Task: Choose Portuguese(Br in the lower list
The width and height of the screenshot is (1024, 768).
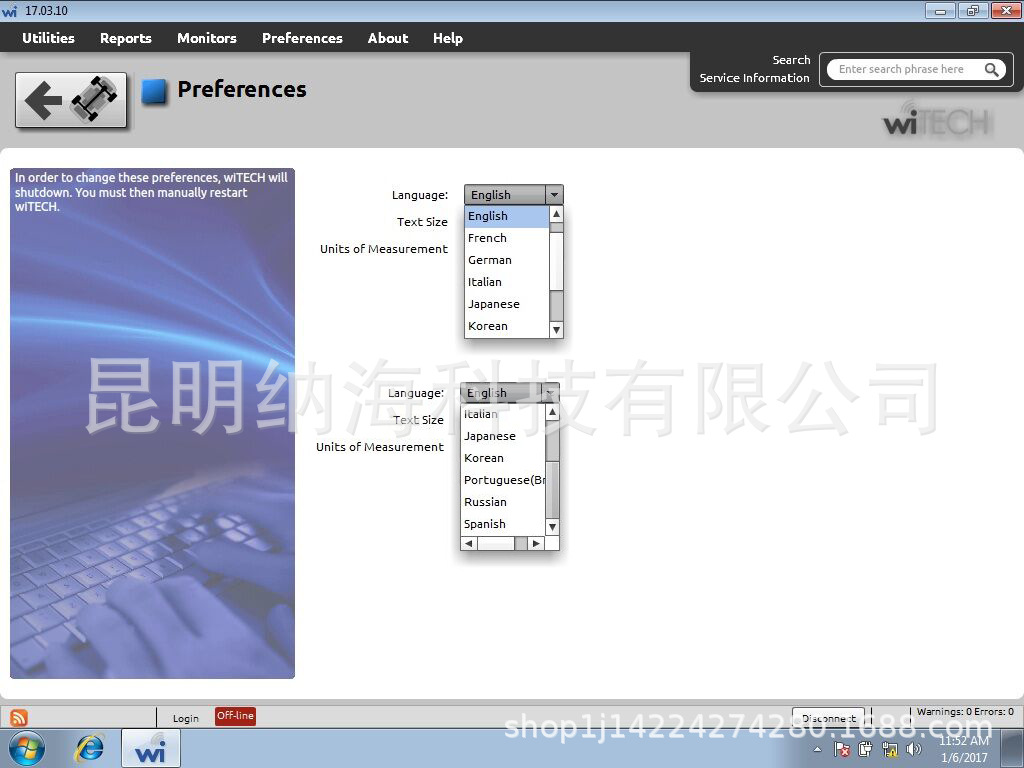Action: coord(503,480)
